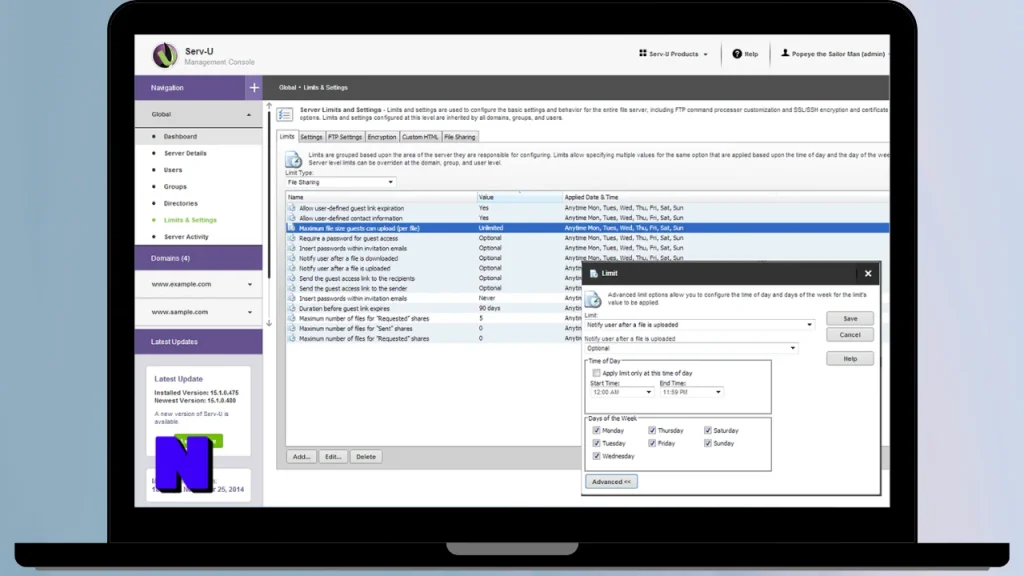Open Help via the question mark icon

tap(737, 54)
